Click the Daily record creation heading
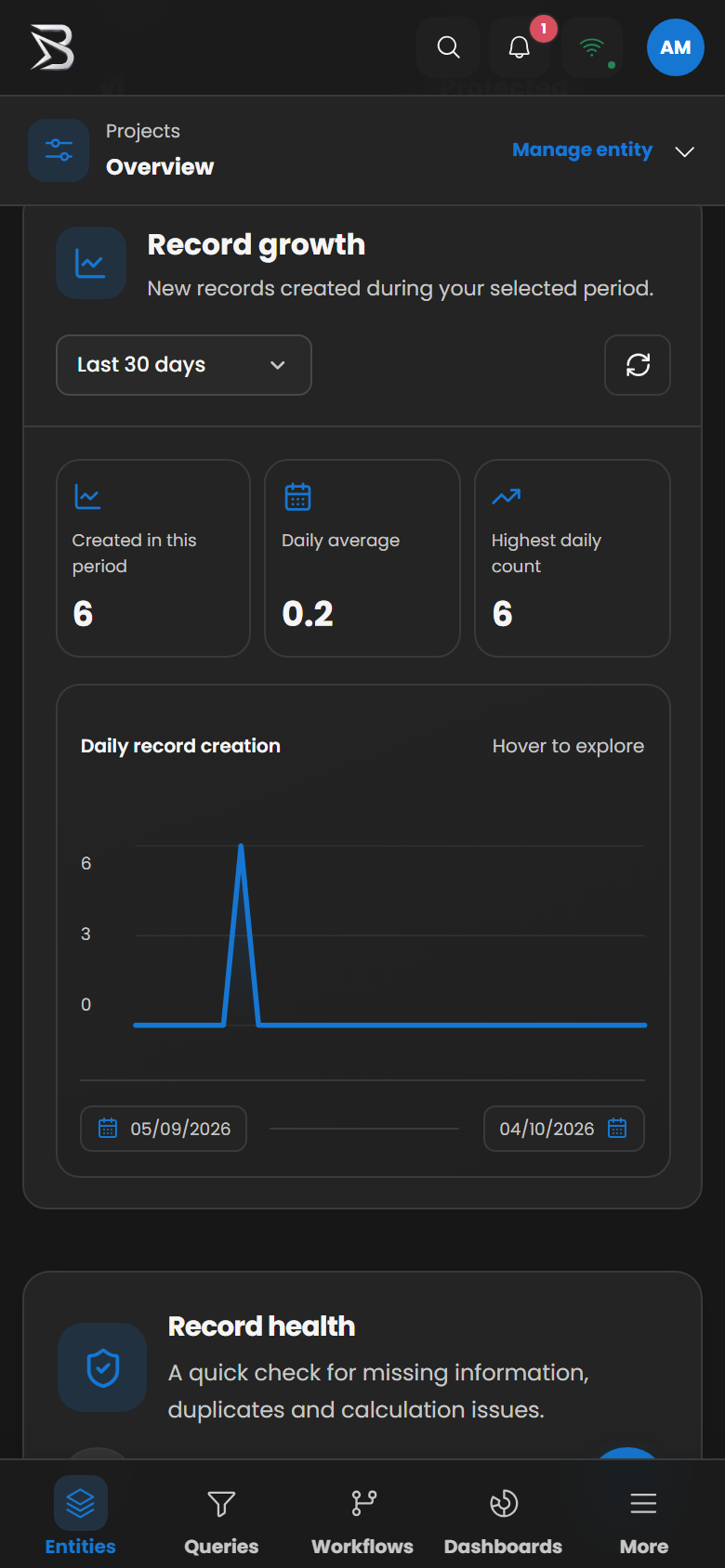 (180, 746)
